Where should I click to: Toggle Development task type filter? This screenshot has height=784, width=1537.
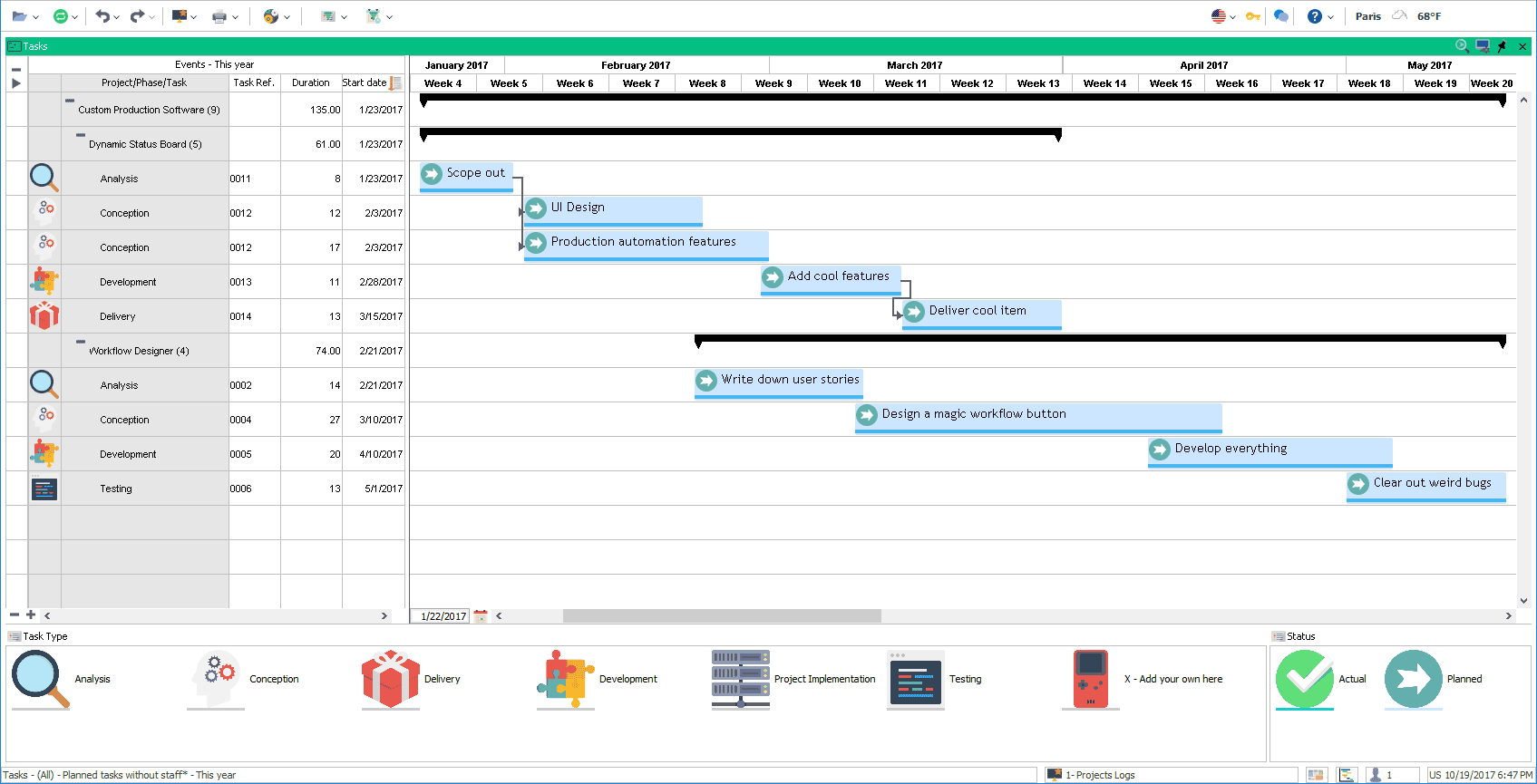coord(566,679)
